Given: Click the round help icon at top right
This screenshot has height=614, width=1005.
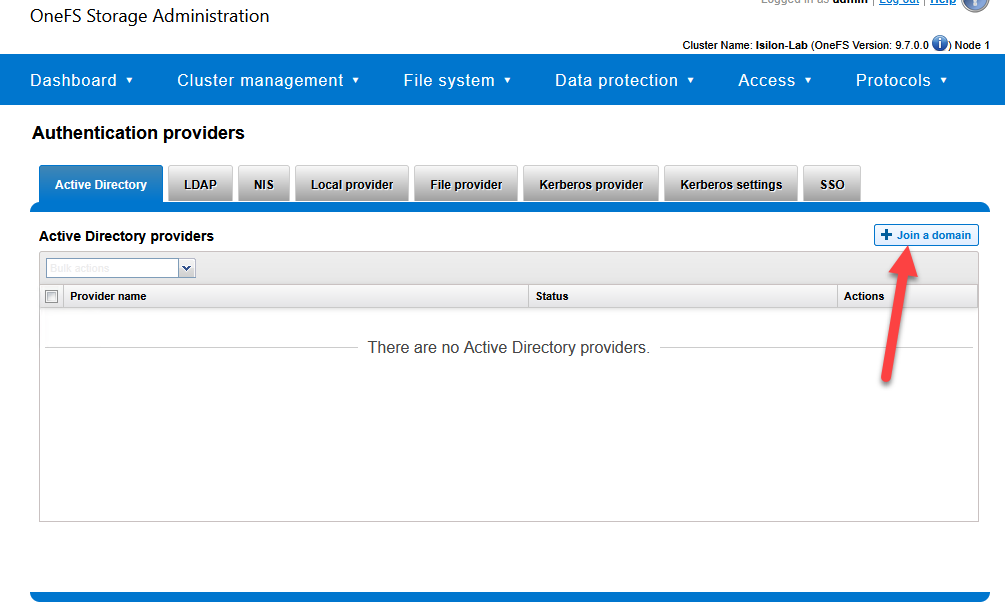Looking at the screenshot, I should [x=975, y=3].
